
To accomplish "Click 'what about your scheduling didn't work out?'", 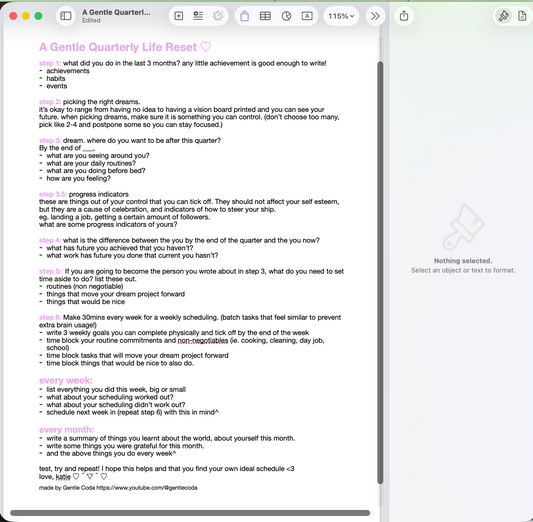I will coord(116,405).
